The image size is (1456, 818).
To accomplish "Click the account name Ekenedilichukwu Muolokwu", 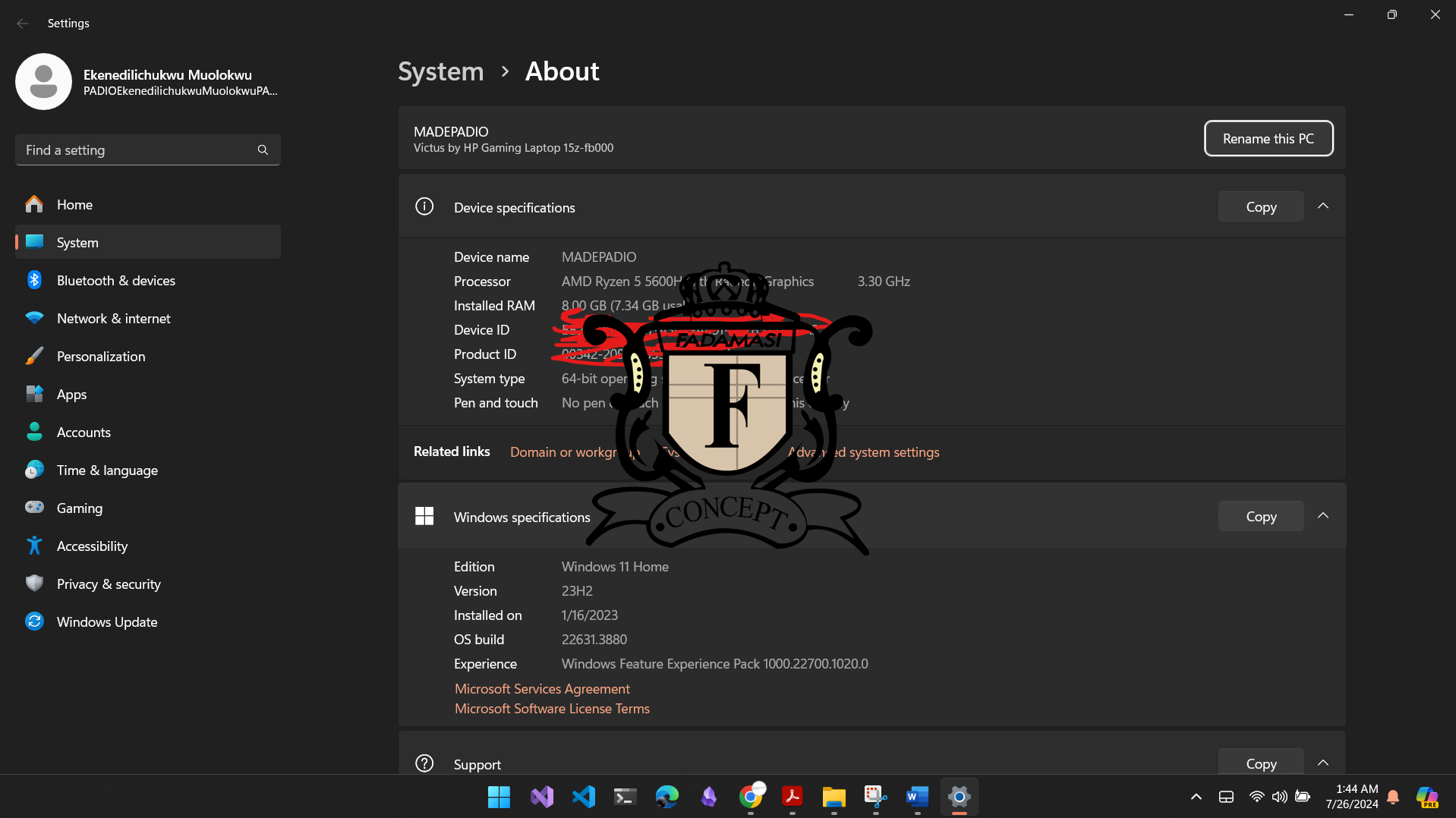I will point(168,75).
